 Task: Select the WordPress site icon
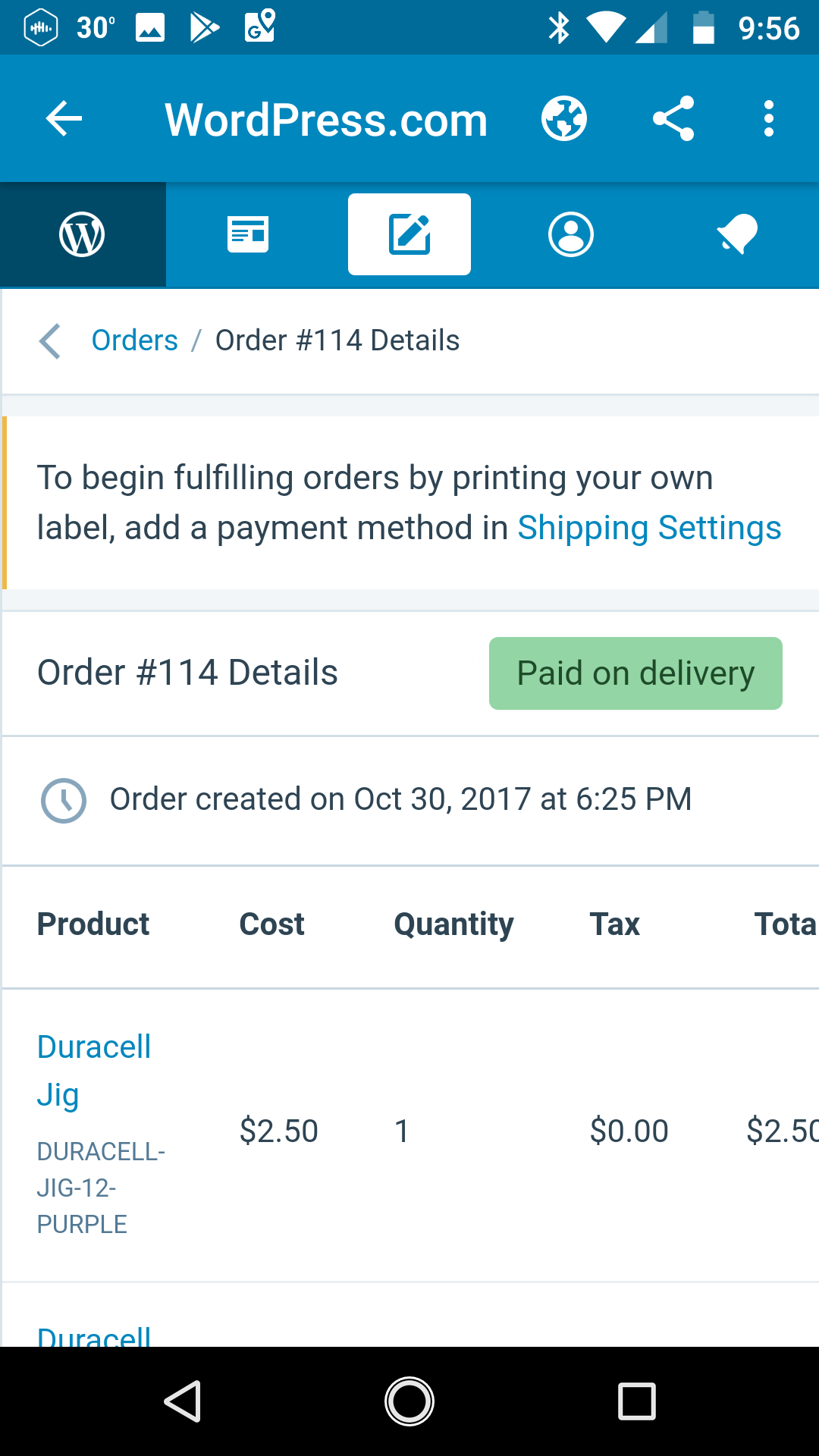click(x=83, y=234)
